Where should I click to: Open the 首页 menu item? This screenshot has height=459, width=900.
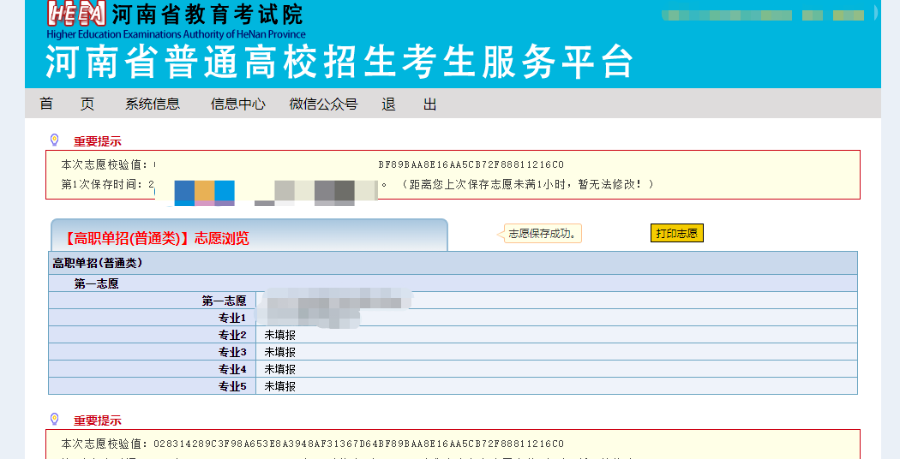click(x=66, y=104)
